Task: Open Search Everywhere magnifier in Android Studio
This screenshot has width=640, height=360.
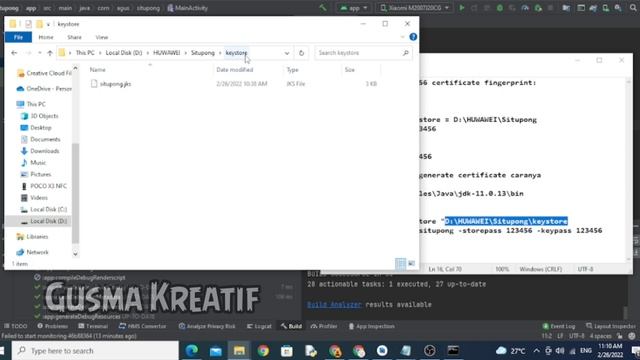Action: pos(633,8)
